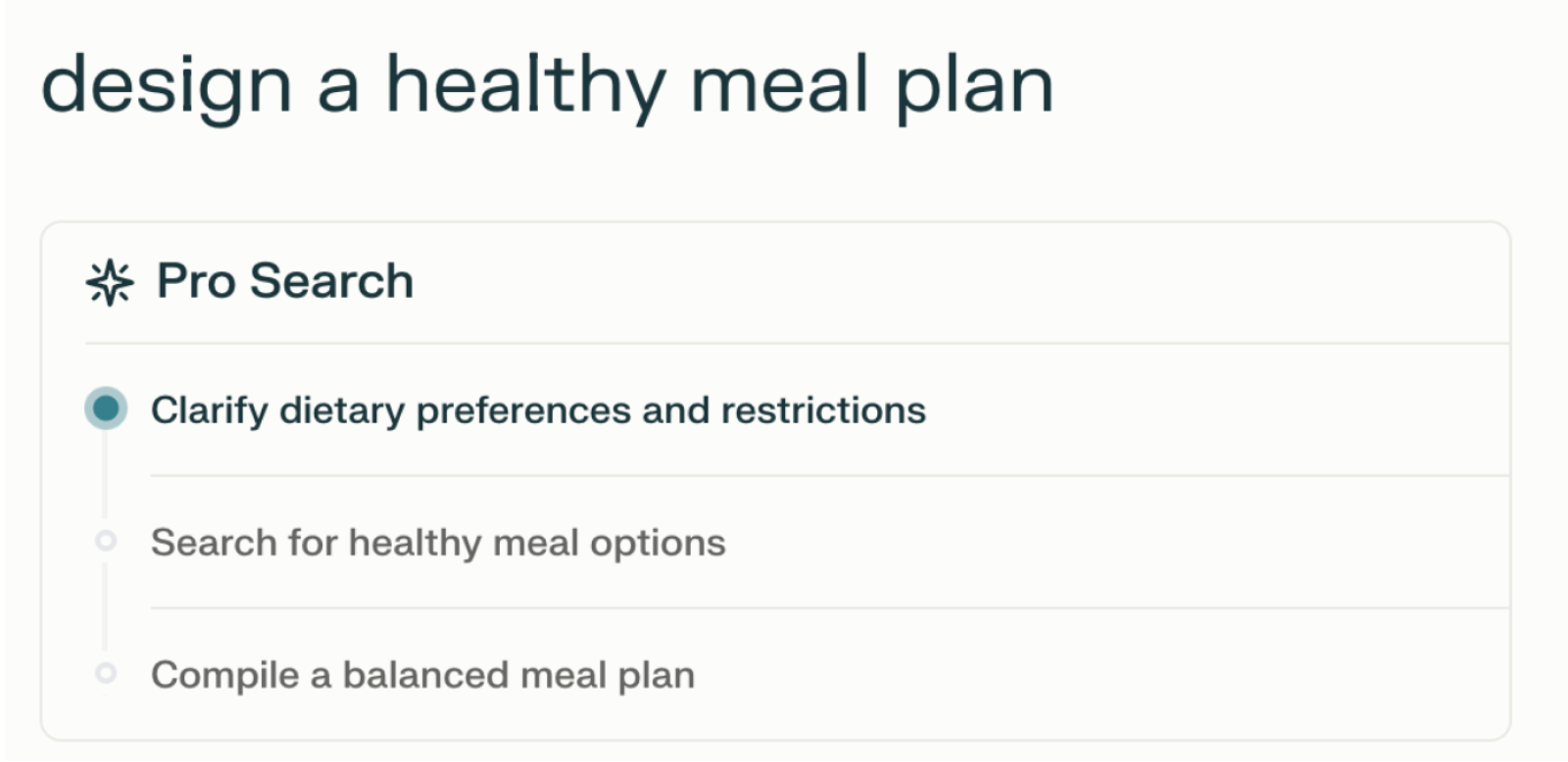Image resolution: width=1568 pixels, height=762 pixels.
Task: Click the vertical progress track between steps
Action: pyautogui.click(x=104, y=475)
